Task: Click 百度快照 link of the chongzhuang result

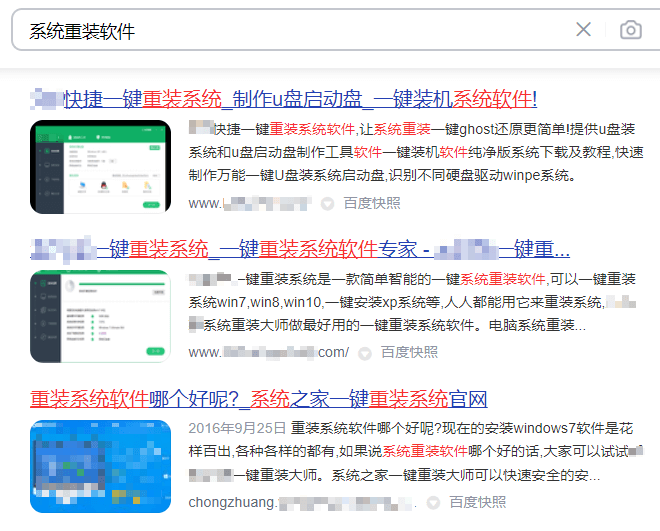Action: 478,502
